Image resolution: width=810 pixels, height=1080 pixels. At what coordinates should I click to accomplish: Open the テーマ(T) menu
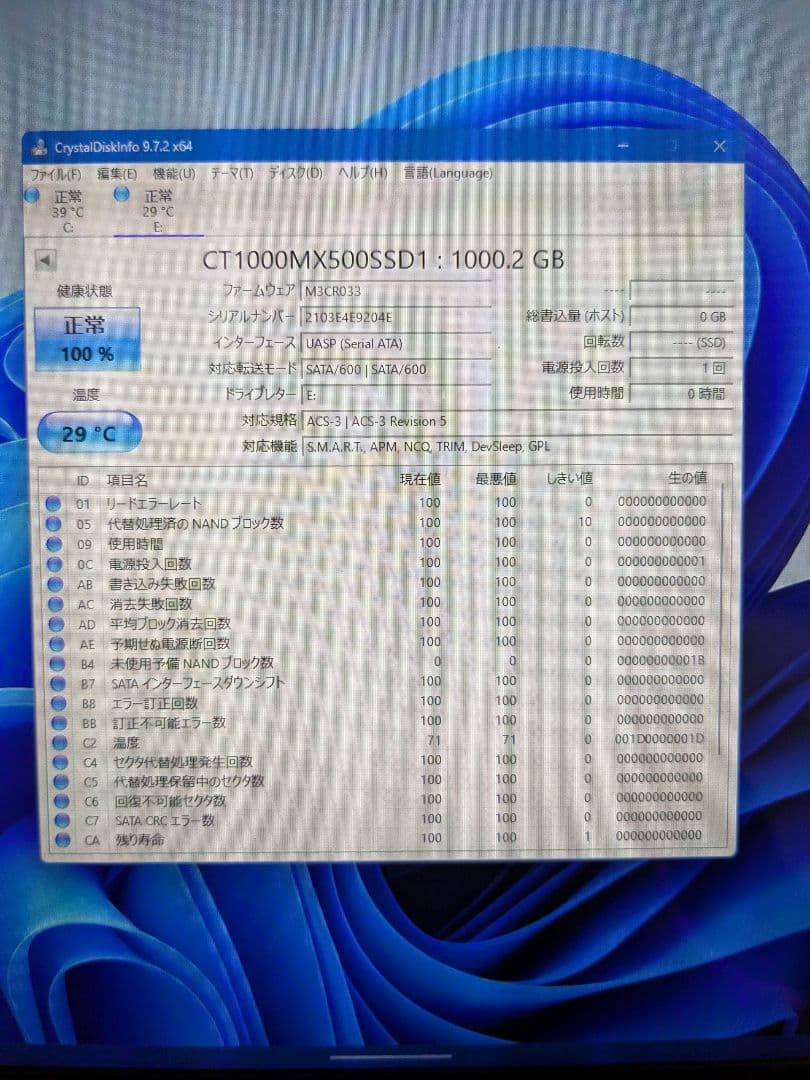[x=232, y=172]
